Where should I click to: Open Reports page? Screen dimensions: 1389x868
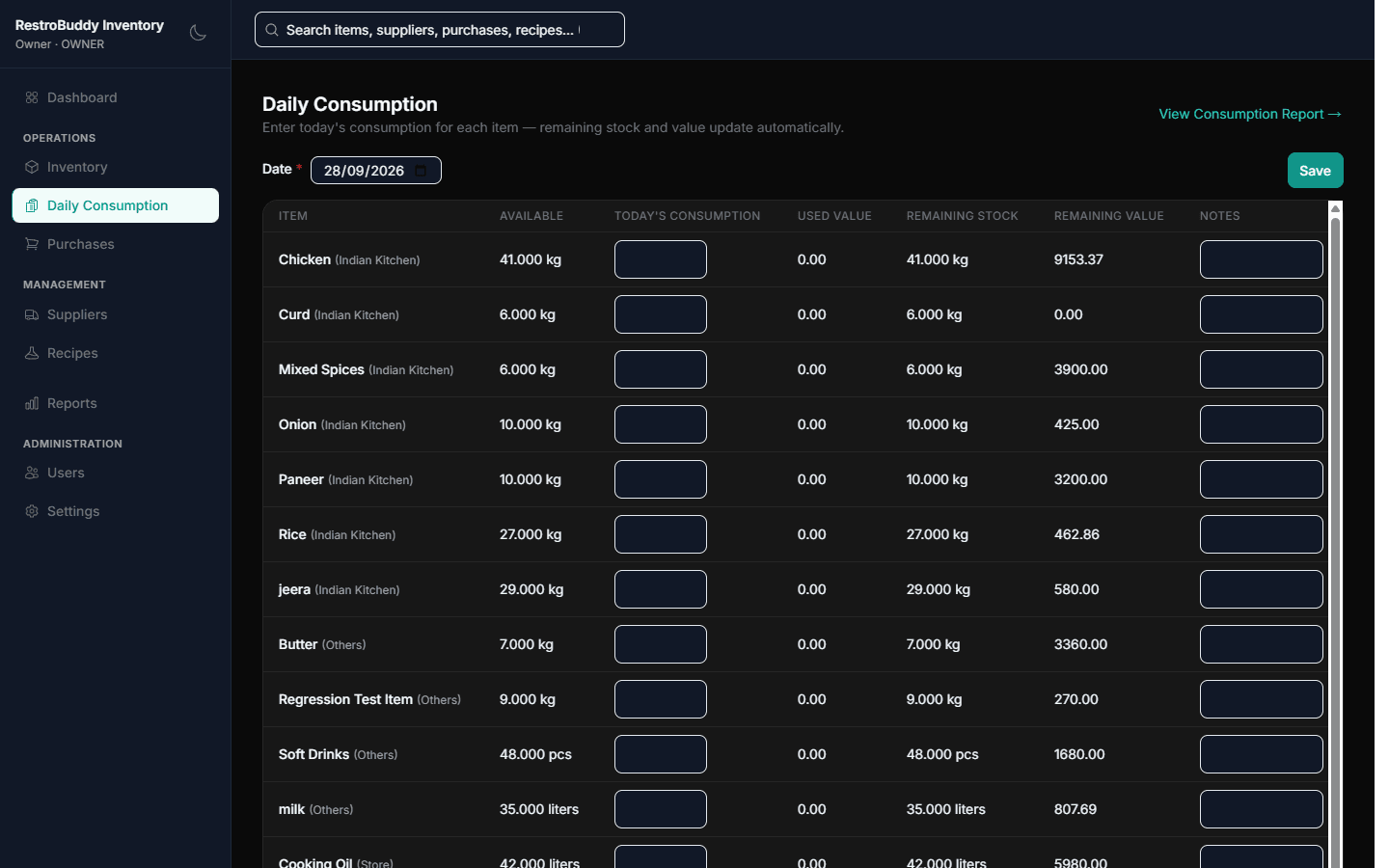[116, 403]
